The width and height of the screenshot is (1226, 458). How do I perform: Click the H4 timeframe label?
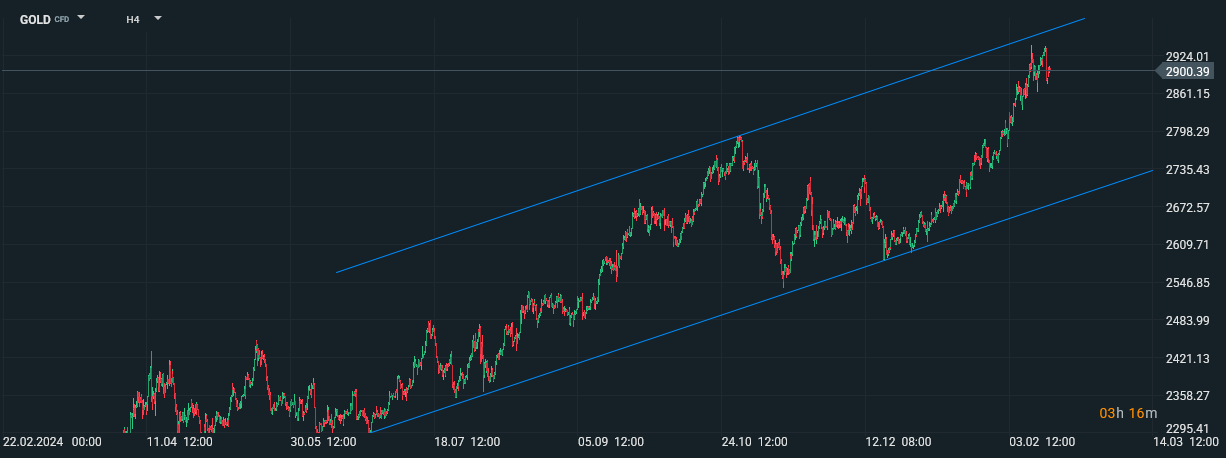point(133,19)
